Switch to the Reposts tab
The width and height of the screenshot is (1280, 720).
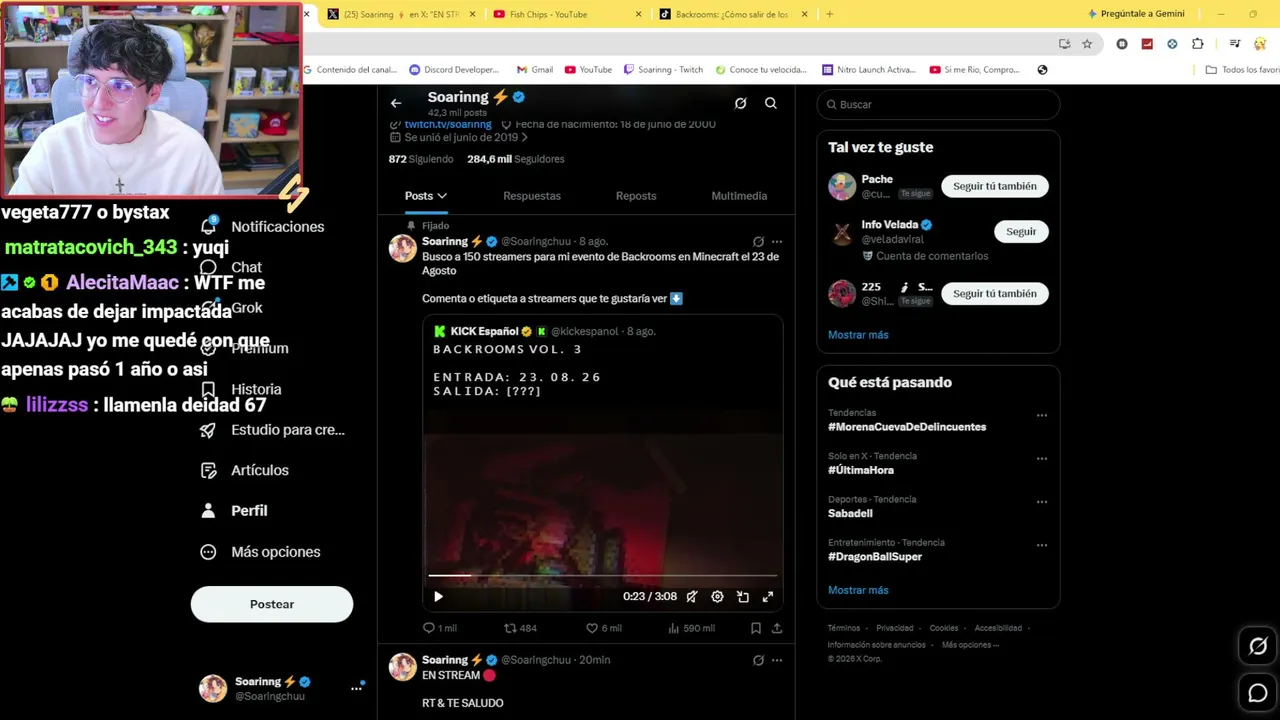click(x=636, y=196)
